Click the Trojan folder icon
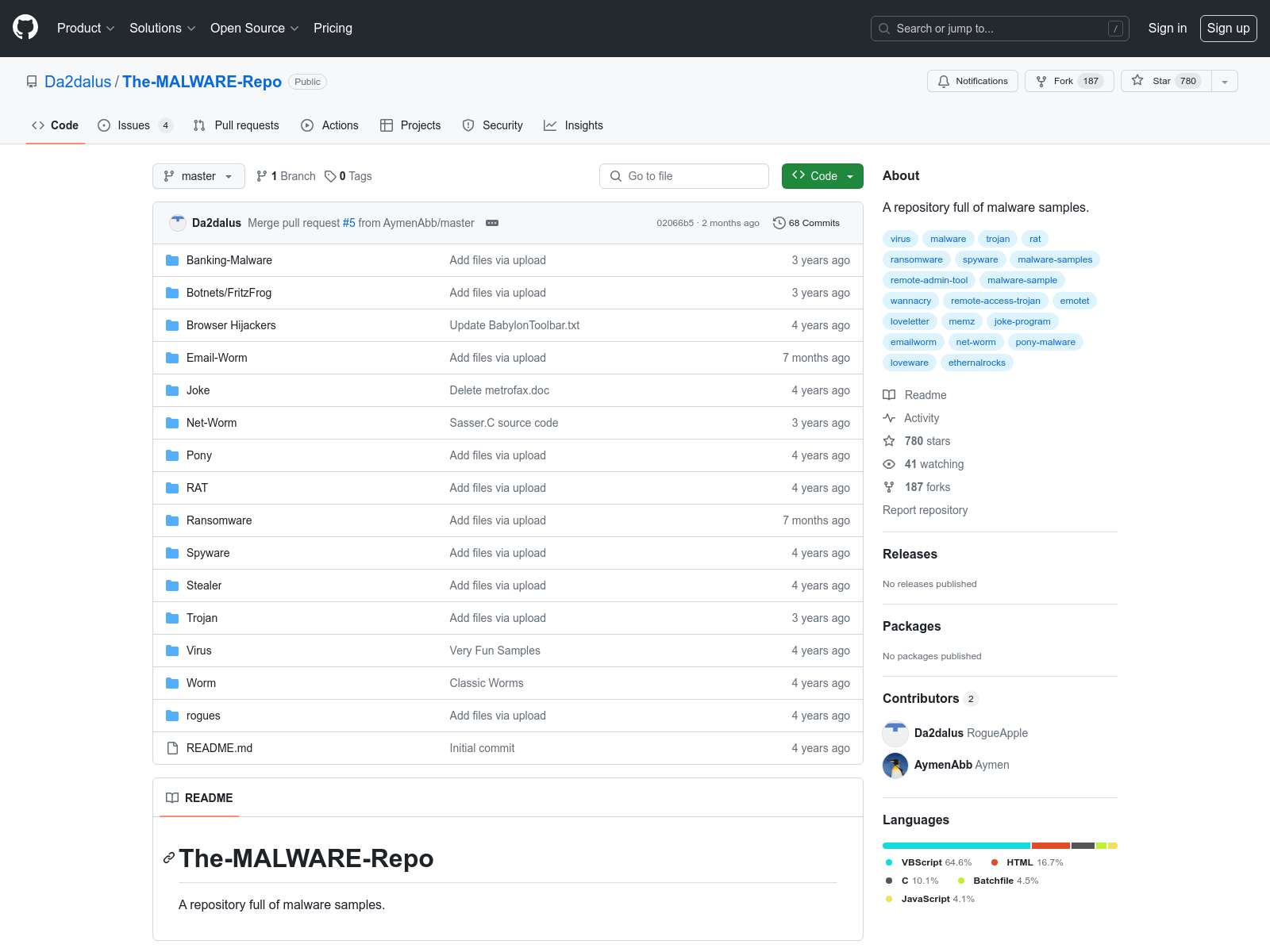Image resolution: width=1270 pixels, height=952 pixels. click(172, 618)
